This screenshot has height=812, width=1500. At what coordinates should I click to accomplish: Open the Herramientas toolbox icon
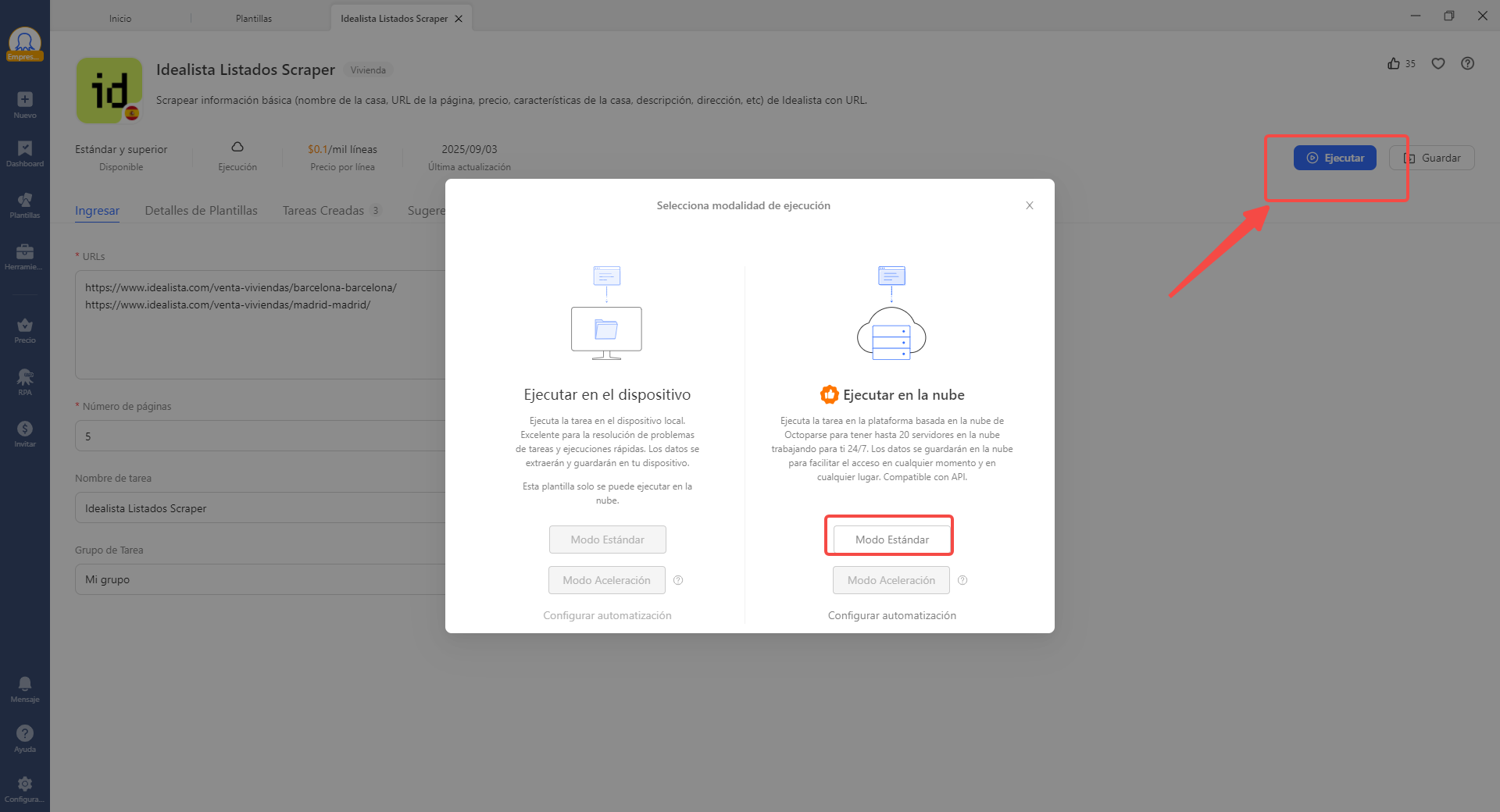click(25, 252)
